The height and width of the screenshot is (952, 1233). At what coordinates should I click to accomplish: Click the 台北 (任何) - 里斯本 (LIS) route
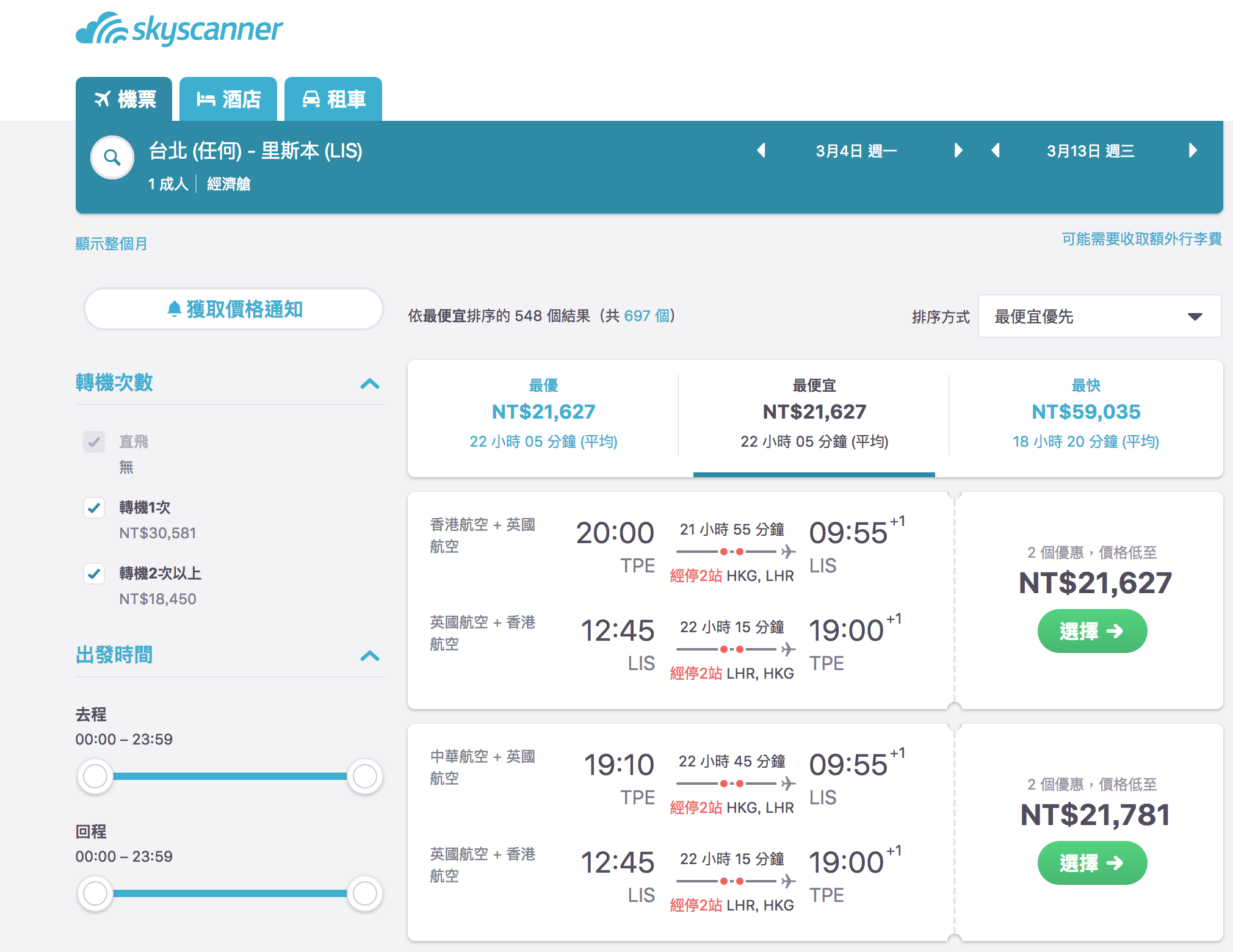[x=256, y=151]
